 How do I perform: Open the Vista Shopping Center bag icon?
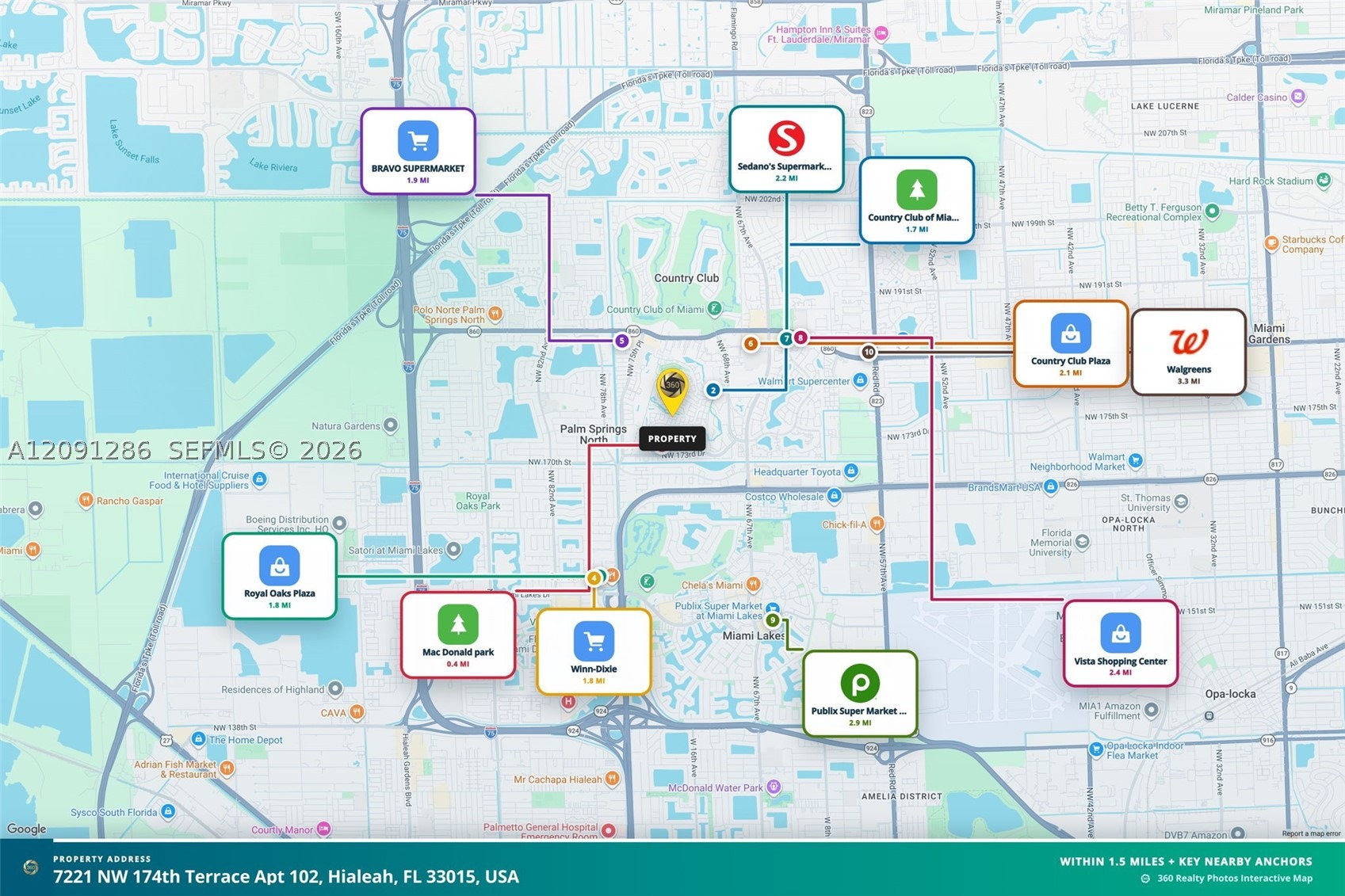coord(1121,633)
